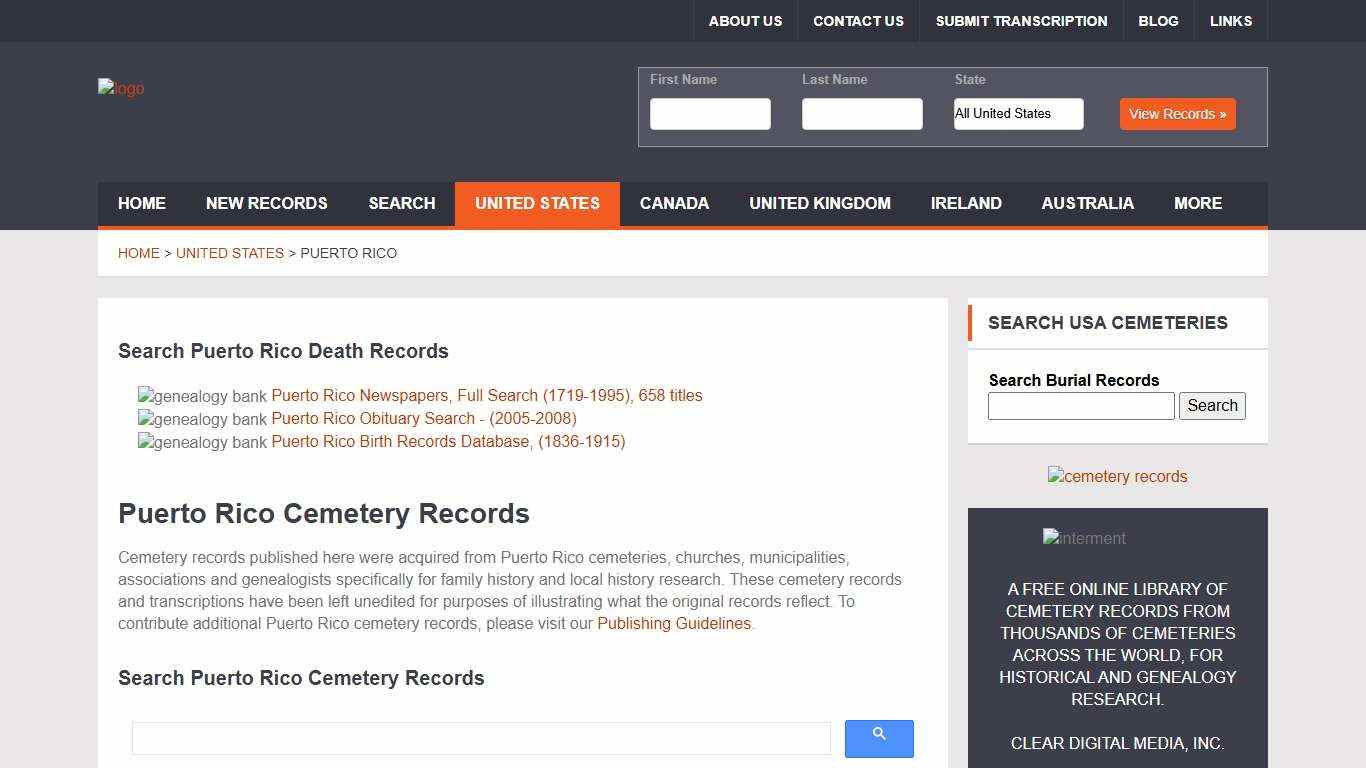Click the View Records button
This screenshot has height=768, width=1366.
pos(1177,114)
